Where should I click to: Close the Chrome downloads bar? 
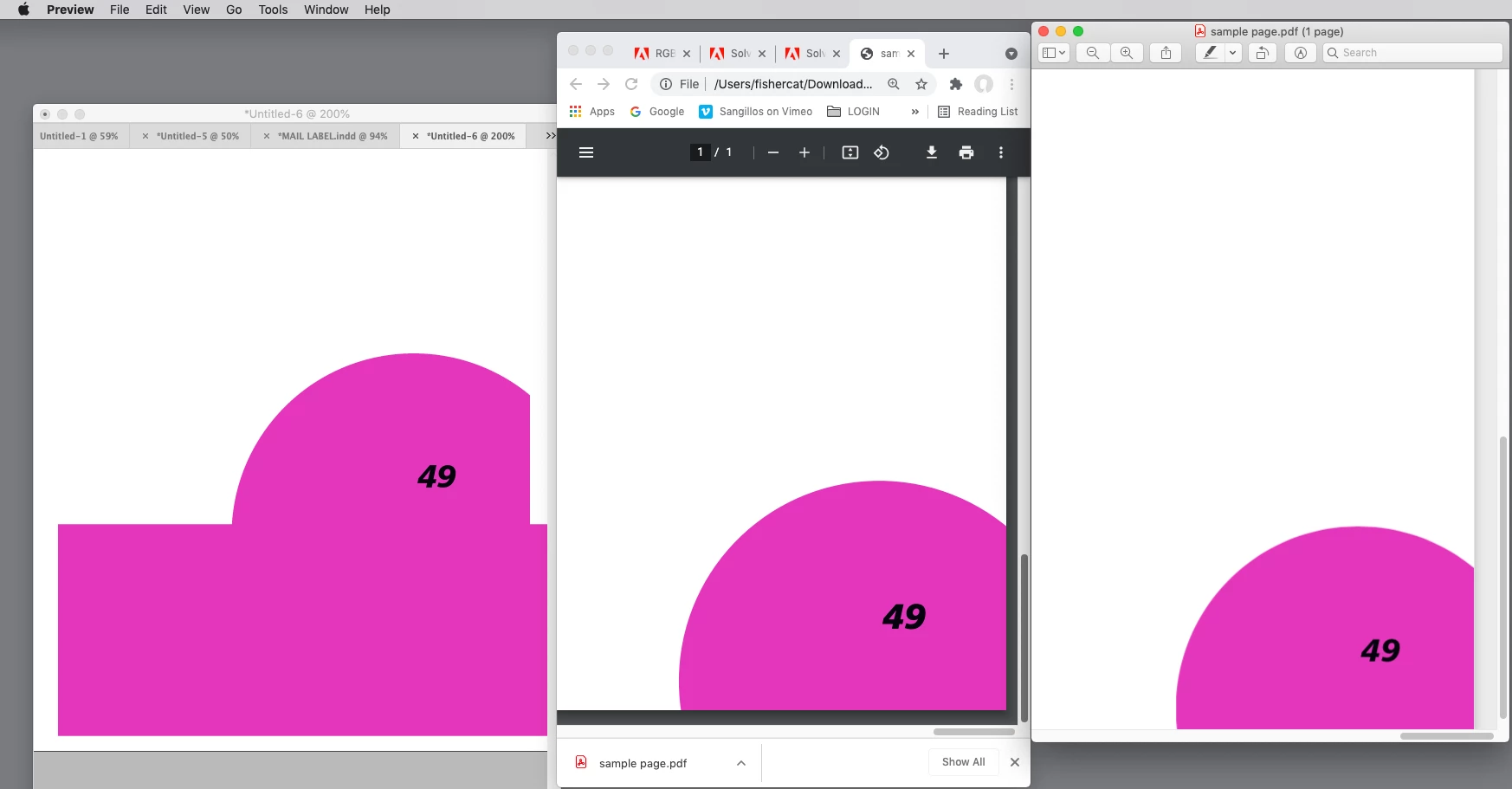tap(1015, 762)
